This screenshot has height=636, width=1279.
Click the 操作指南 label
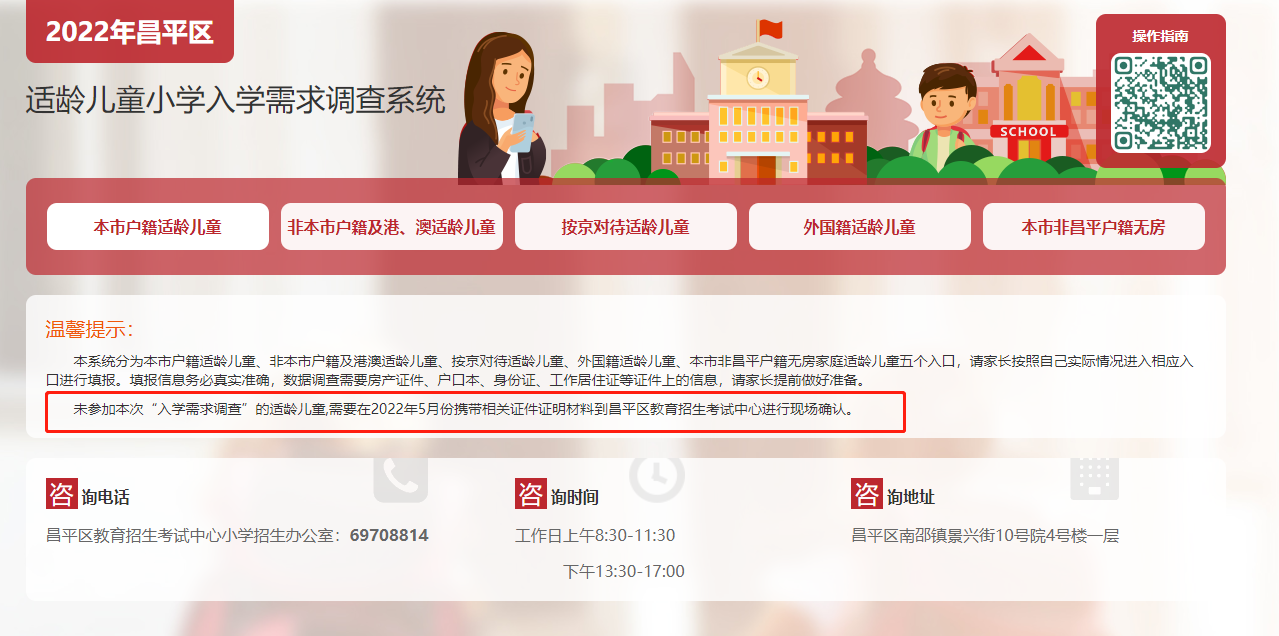pyautogui.click(x=1161, y=36)
